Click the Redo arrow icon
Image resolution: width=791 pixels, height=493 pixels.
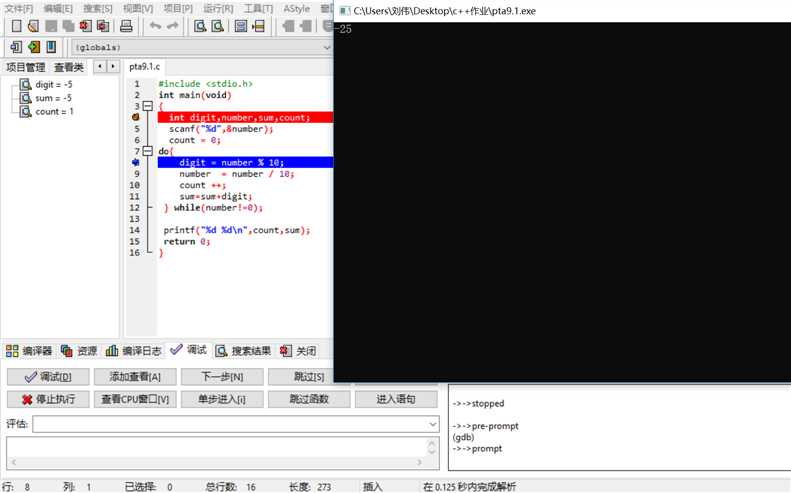[173, 26]
